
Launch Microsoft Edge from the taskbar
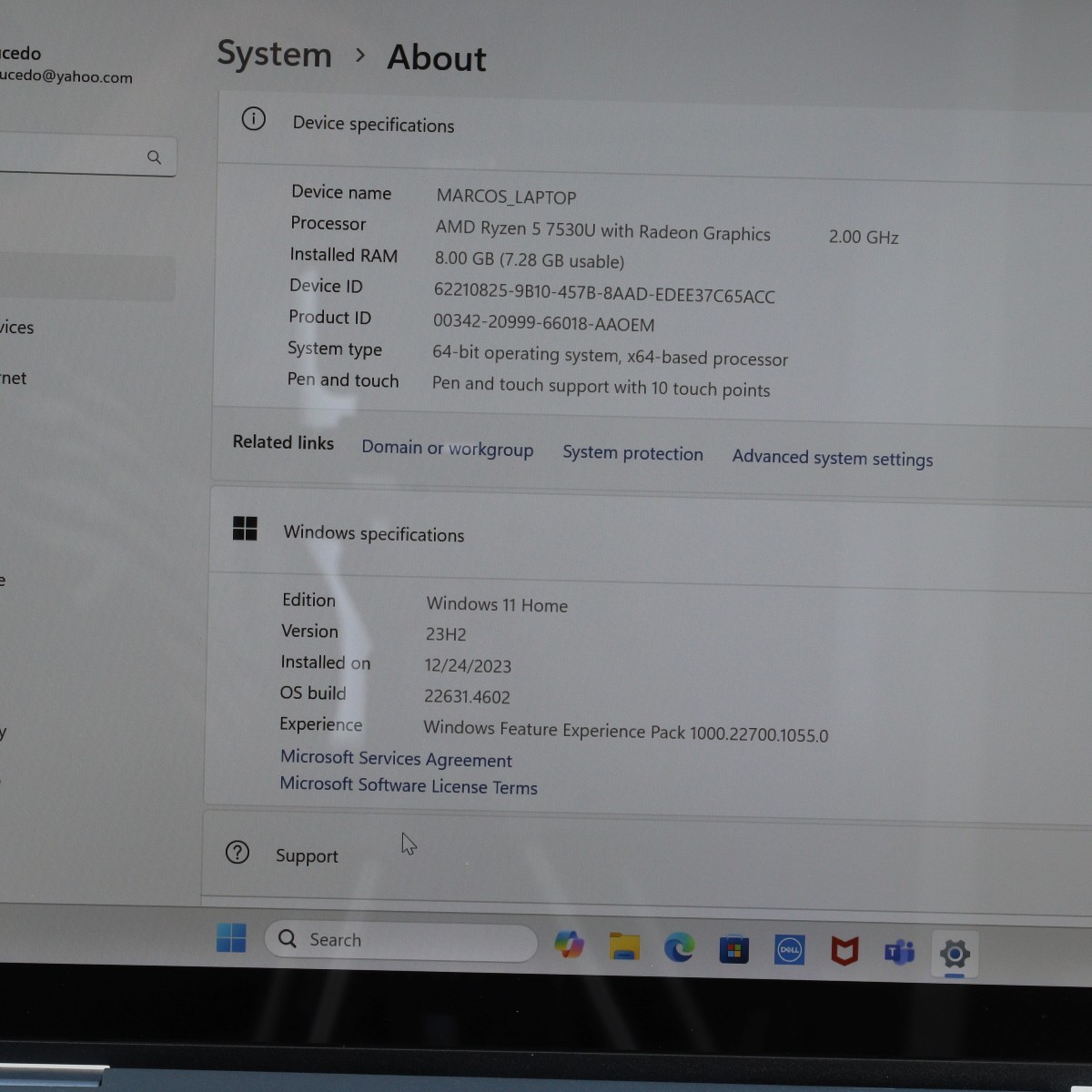(x=679, y=948)
